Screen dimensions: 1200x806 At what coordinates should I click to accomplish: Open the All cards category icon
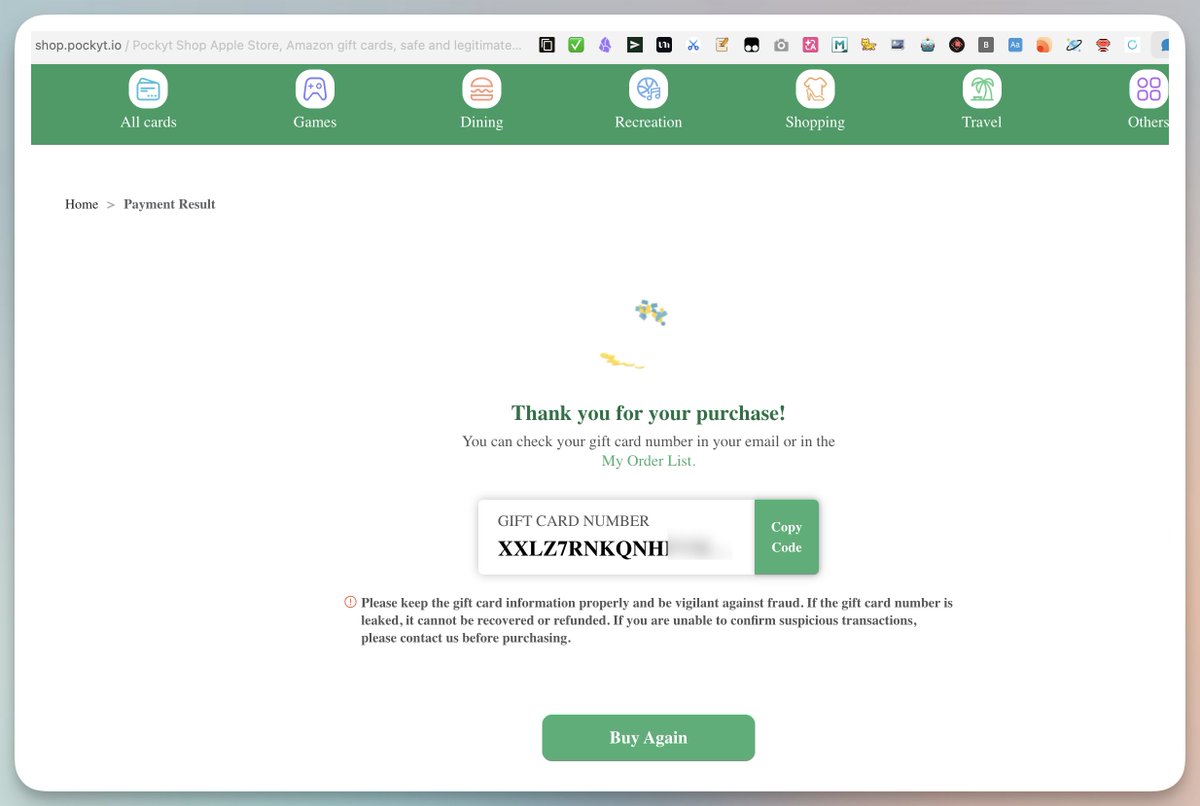(148, 89)
